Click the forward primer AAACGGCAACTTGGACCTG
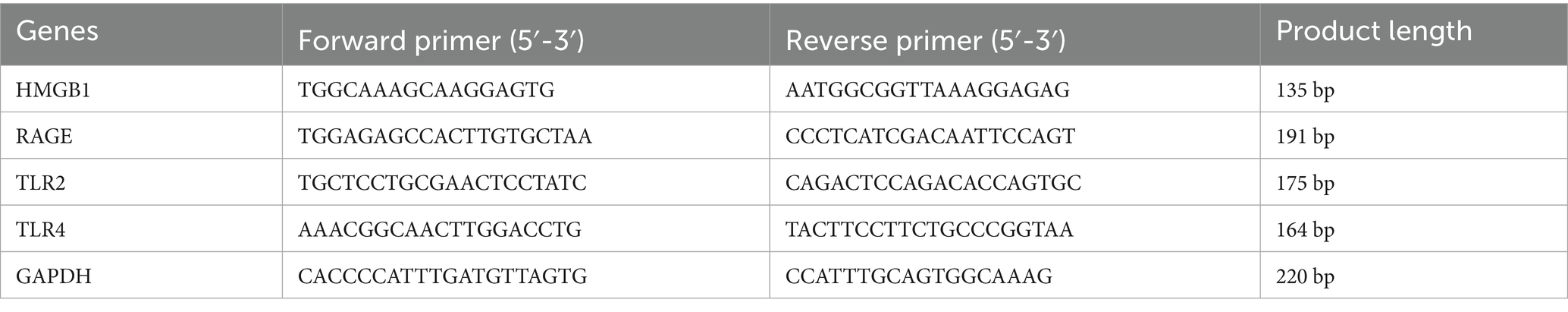This screenshot has width=1568, height=312. pyautogui.click(x=440, y=229)
